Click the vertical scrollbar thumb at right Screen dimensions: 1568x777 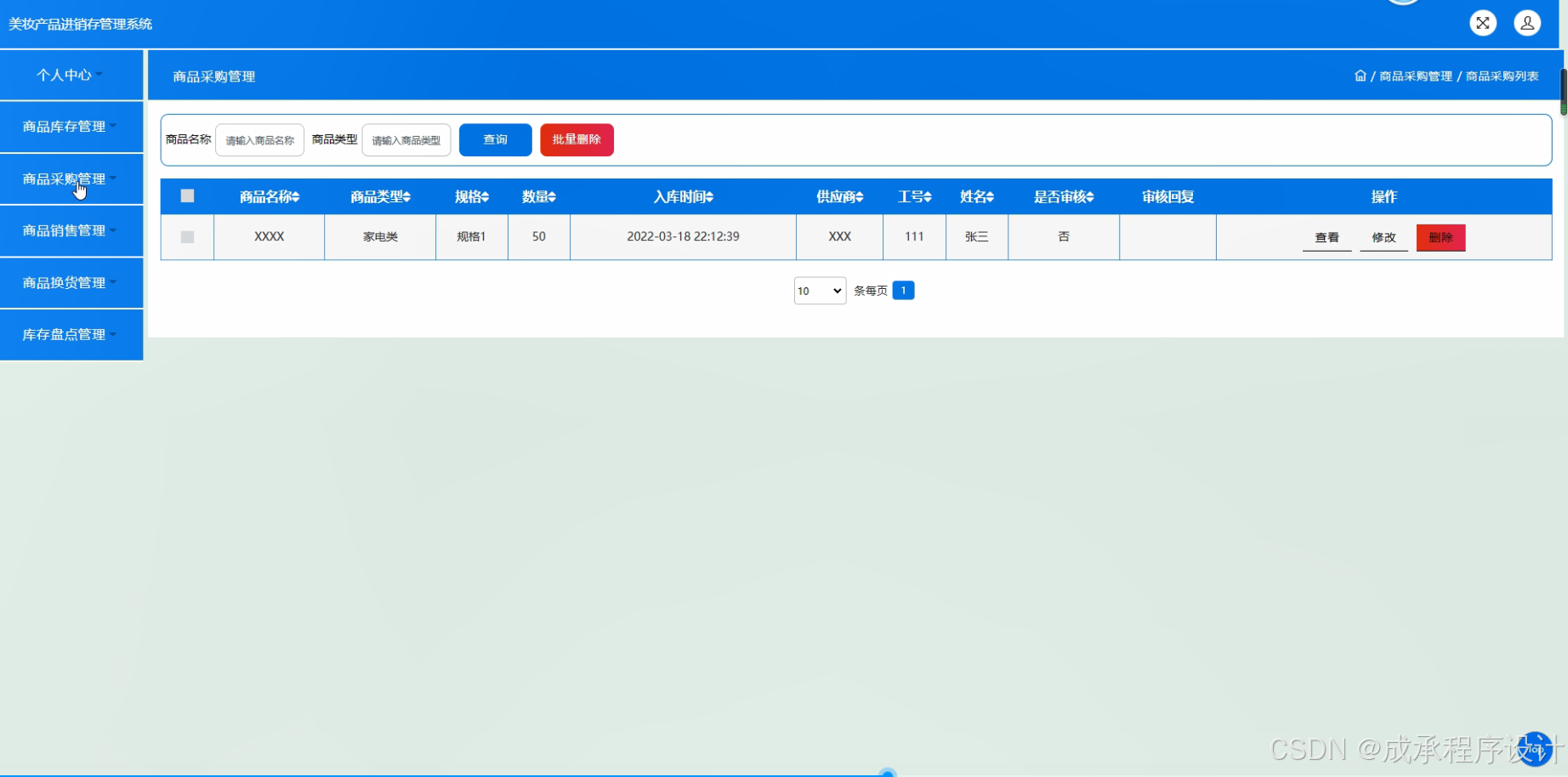point(1563,92)
